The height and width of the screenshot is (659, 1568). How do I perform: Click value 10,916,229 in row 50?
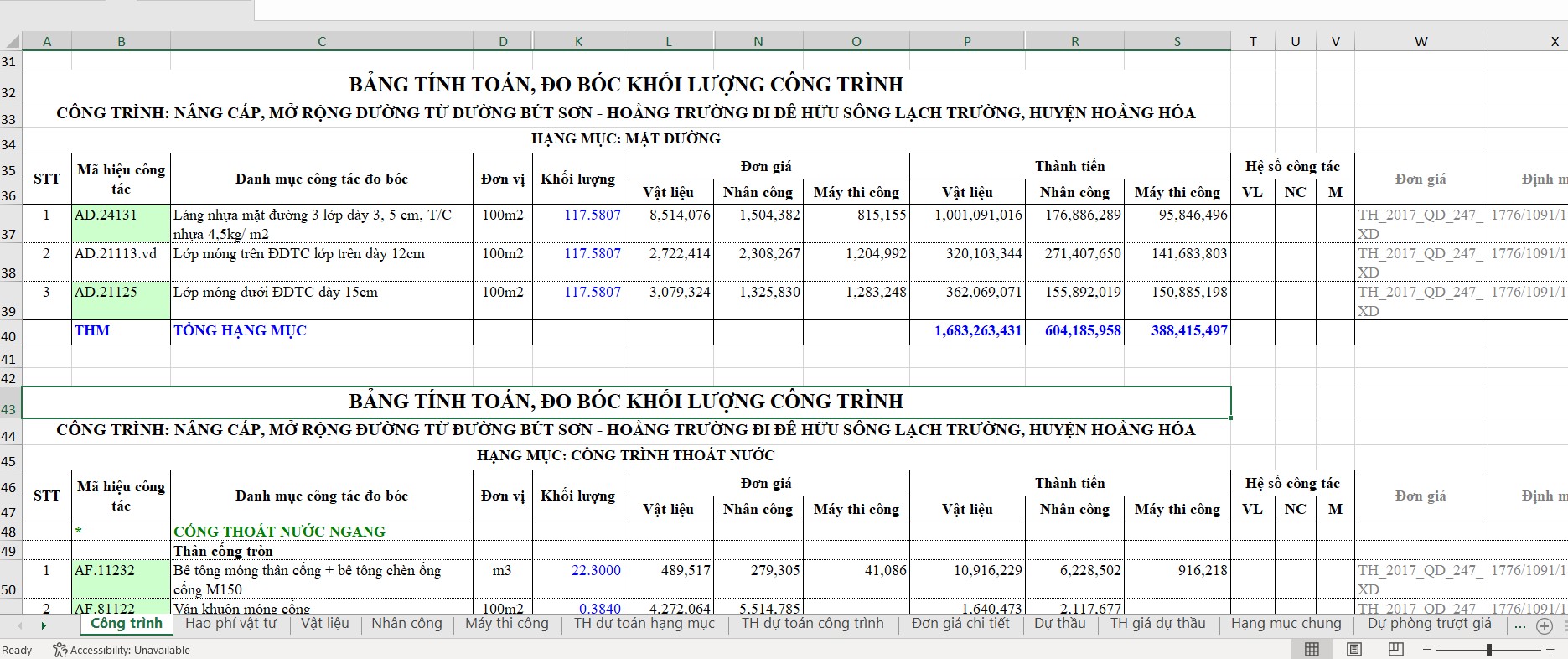pos(968,579)
